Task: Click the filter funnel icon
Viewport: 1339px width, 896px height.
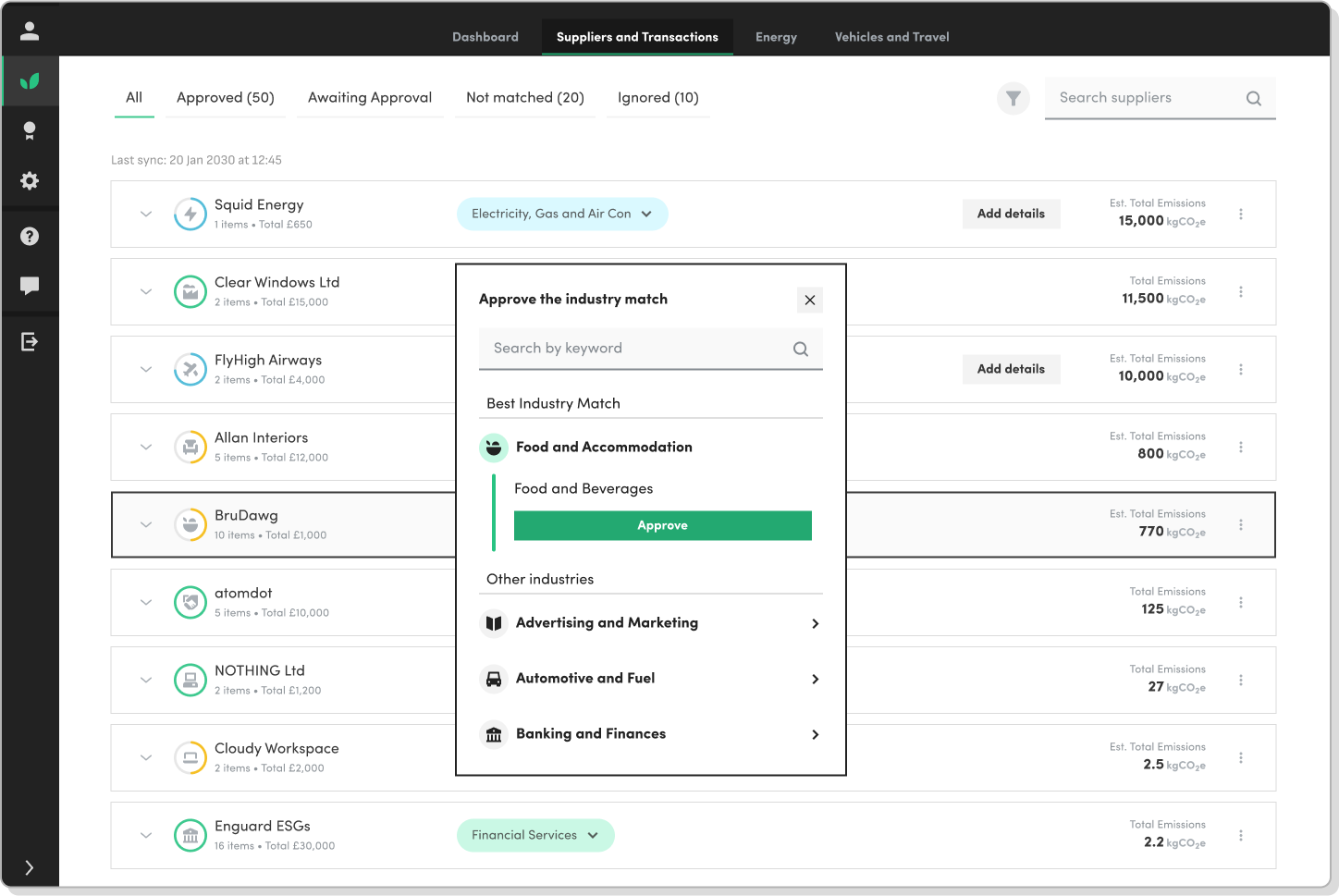Action: [x=1013, y=98]
